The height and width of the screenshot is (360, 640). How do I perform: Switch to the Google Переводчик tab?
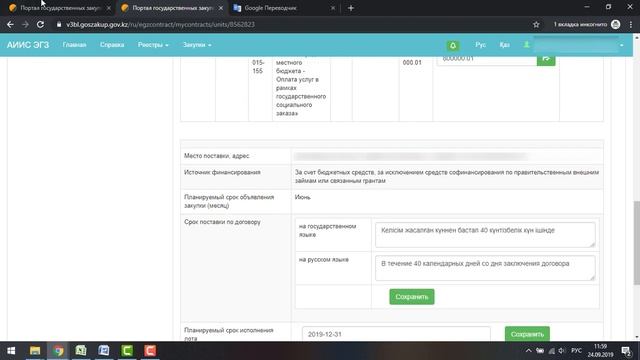[x=284, y=8]
